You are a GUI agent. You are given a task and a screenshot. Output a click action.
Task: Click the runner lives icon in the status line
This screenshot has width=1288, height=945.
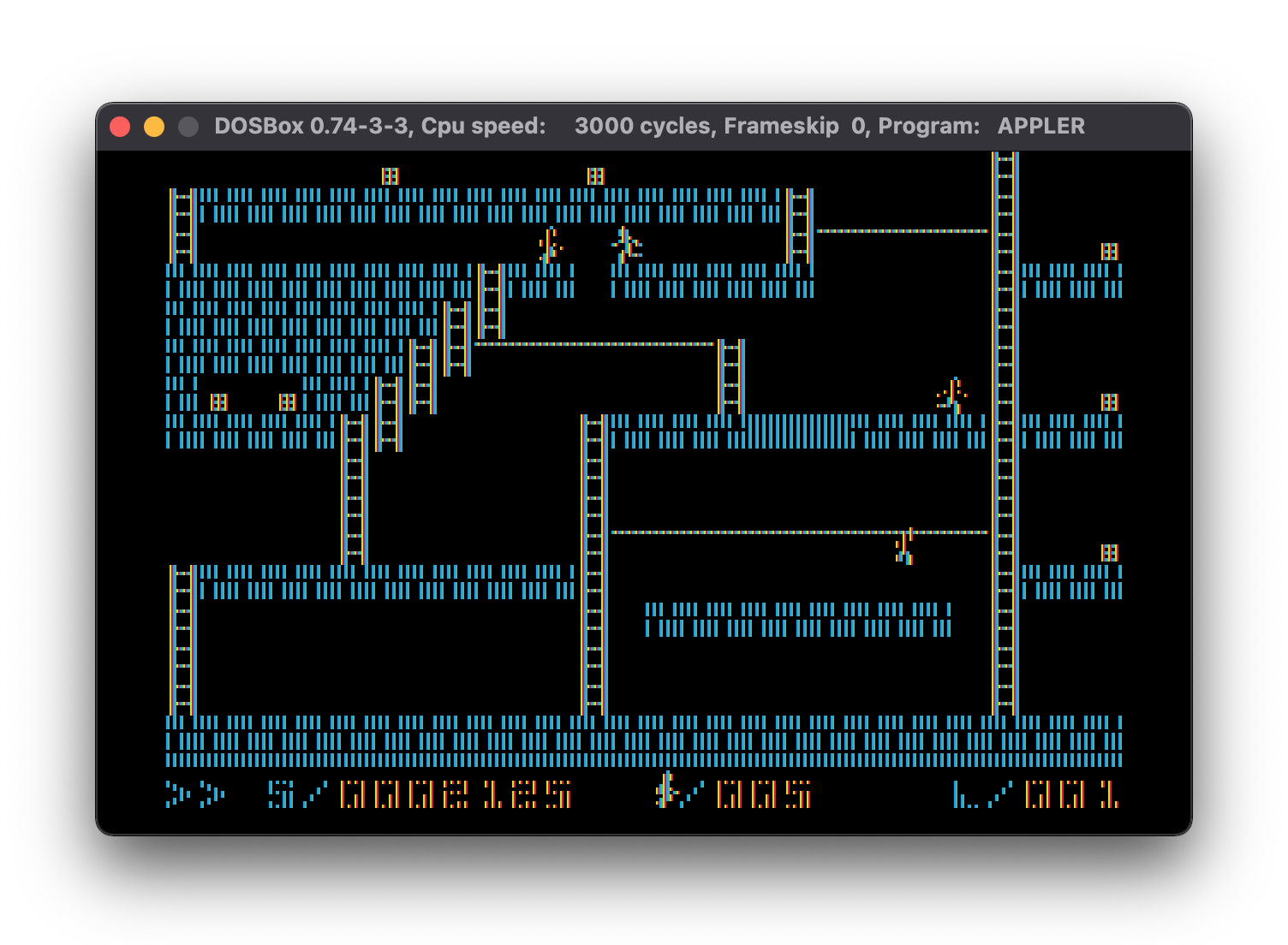coord(667,790)
